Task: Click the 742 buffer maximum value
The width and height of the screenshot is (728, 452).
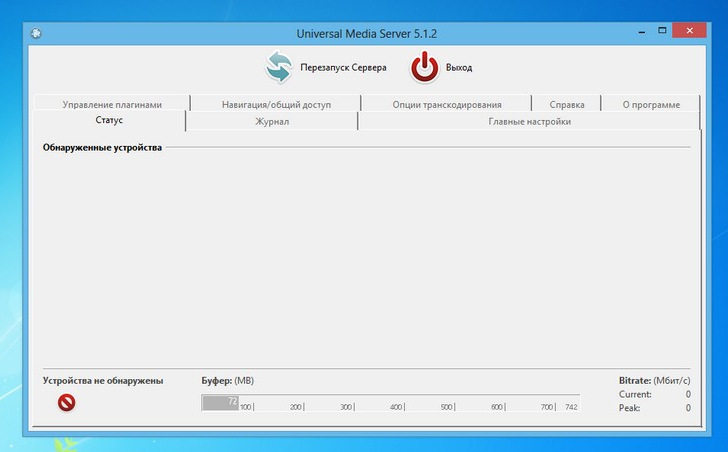Action: pyautogui.click(x=571, y=407)
